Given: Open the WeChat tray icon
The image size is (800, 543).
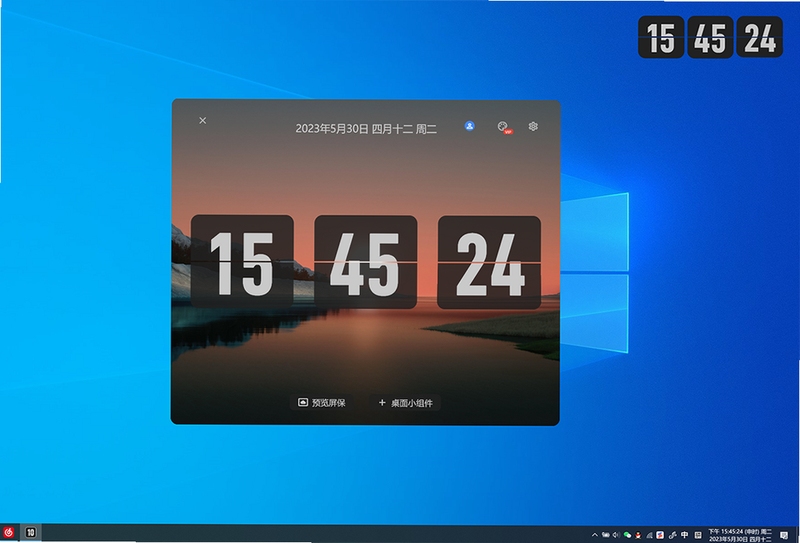Looking at the screenshot, I should 627,535.
